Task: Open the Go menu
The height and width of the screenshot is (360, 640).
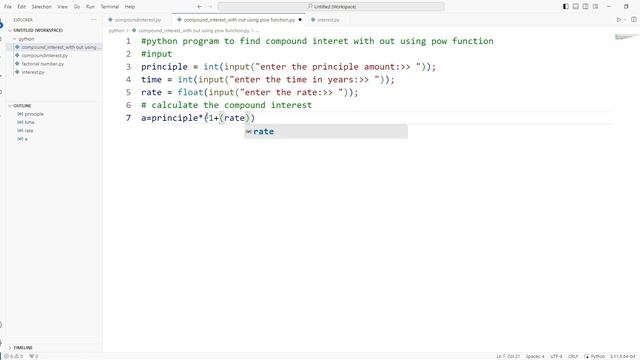Action: pos(77,7)
